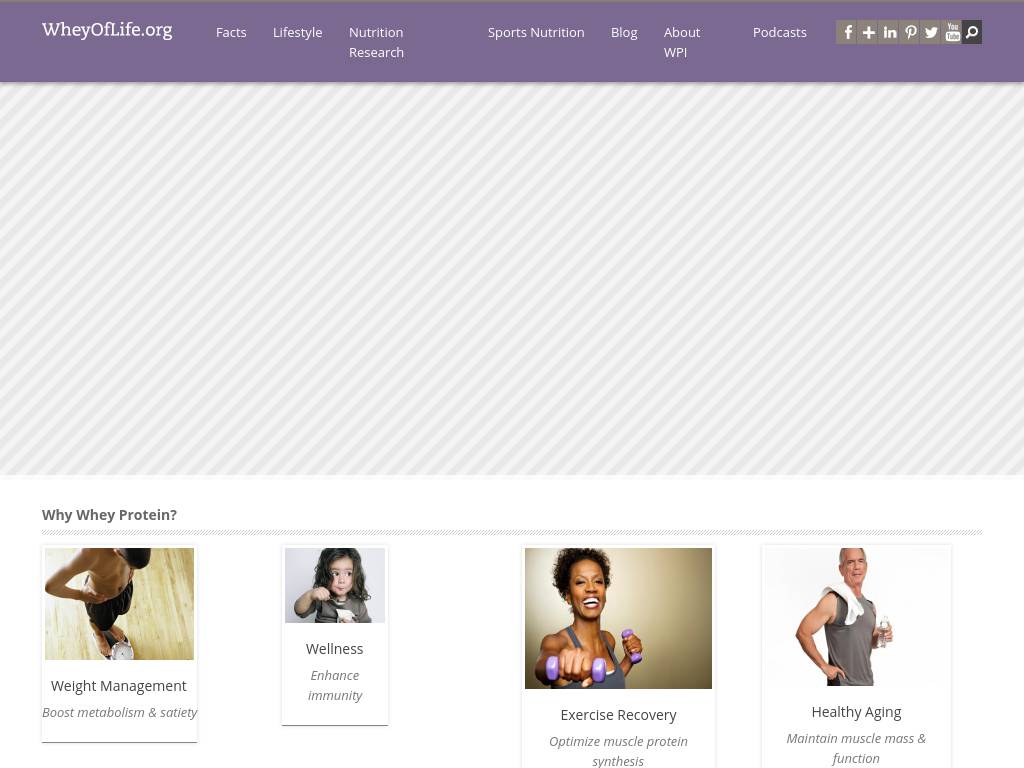This screenshot has width=1024, height=768.
Task: Click the search magnifier icon
Action: [x=972, y=32]
